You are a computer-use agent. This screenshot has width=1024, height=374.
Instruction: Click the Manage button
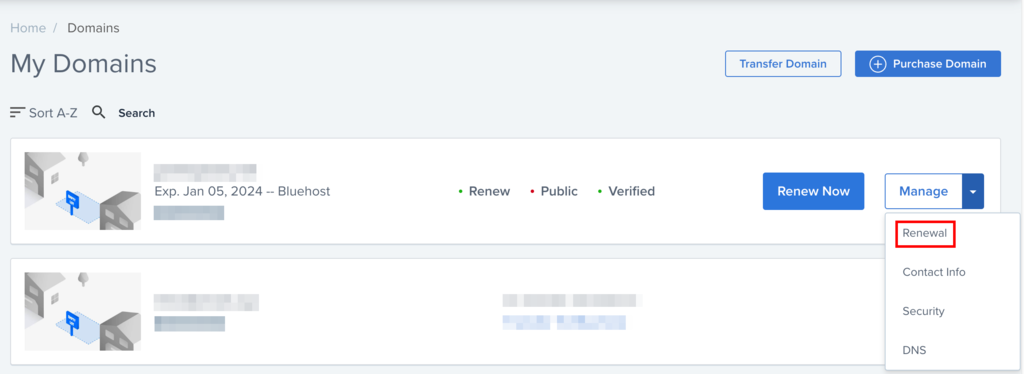923,191
